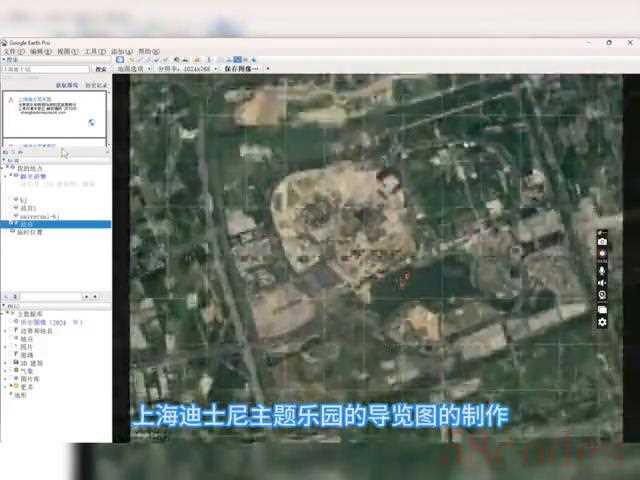Select the record tour toolbar icon

click(164, 60)
